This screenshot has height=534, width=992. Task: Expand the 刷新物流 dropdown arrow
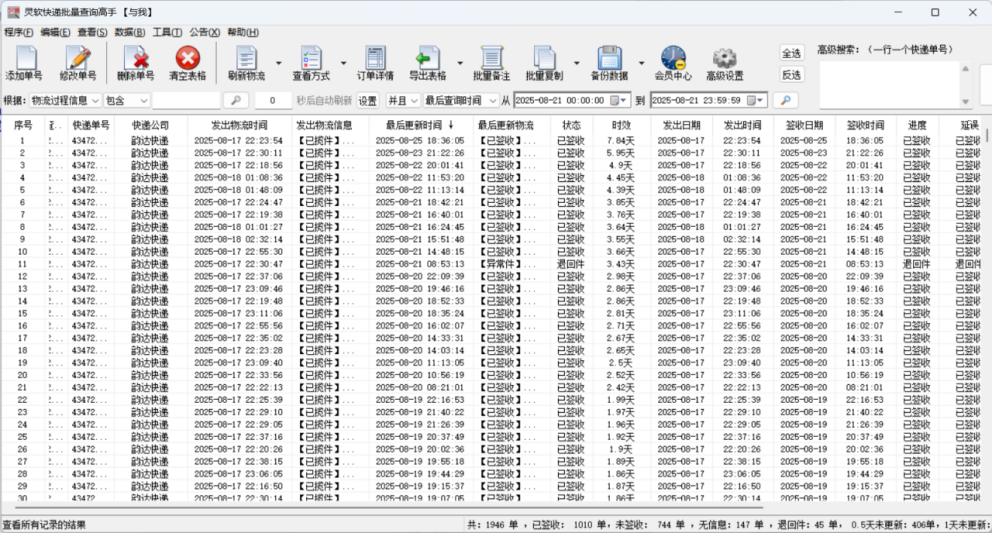point(278,63)
